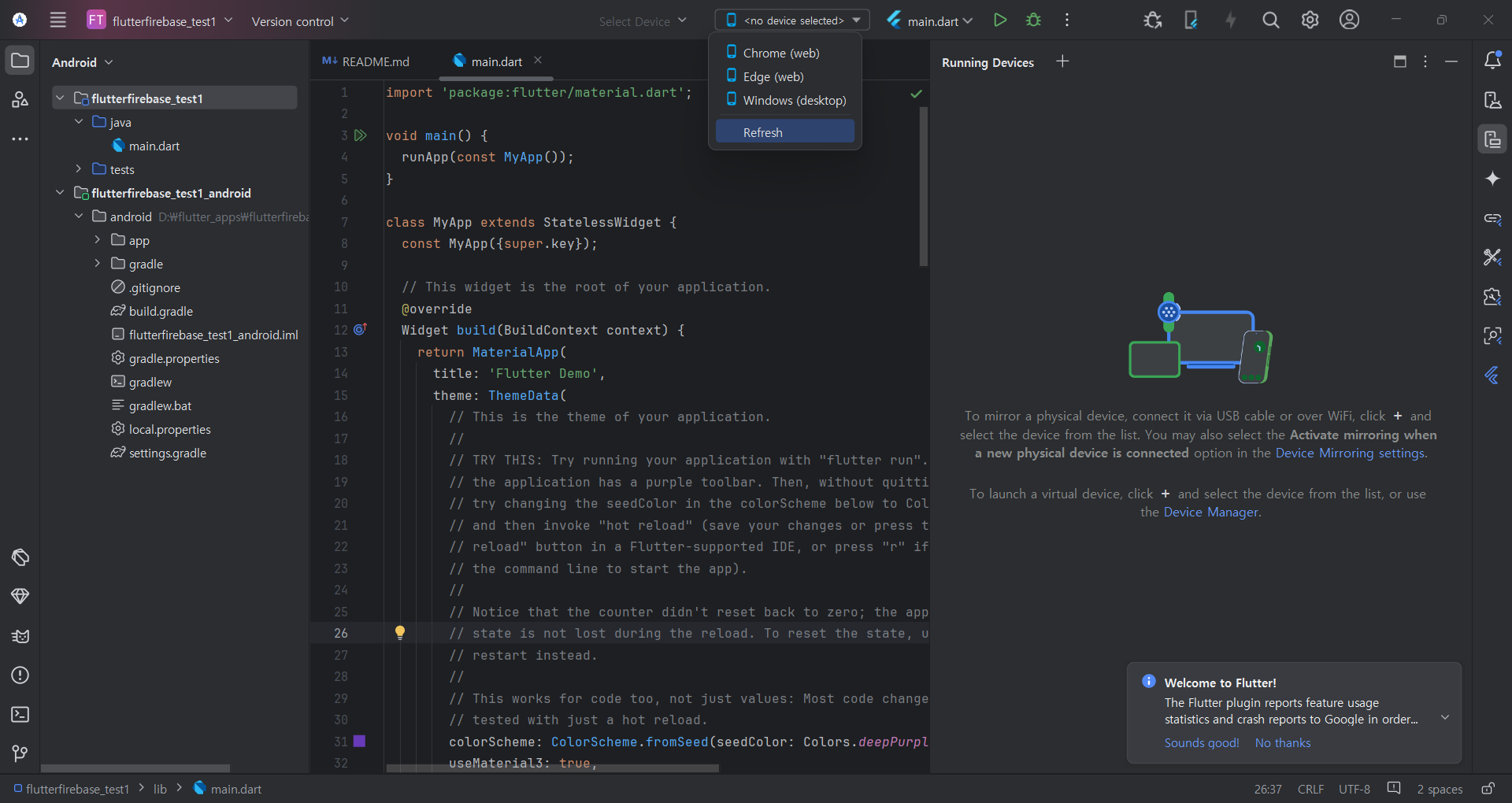Viewport: 1512px width, 803px height.
Task: Open IDE settings gear
Action: pos(1310,20)
